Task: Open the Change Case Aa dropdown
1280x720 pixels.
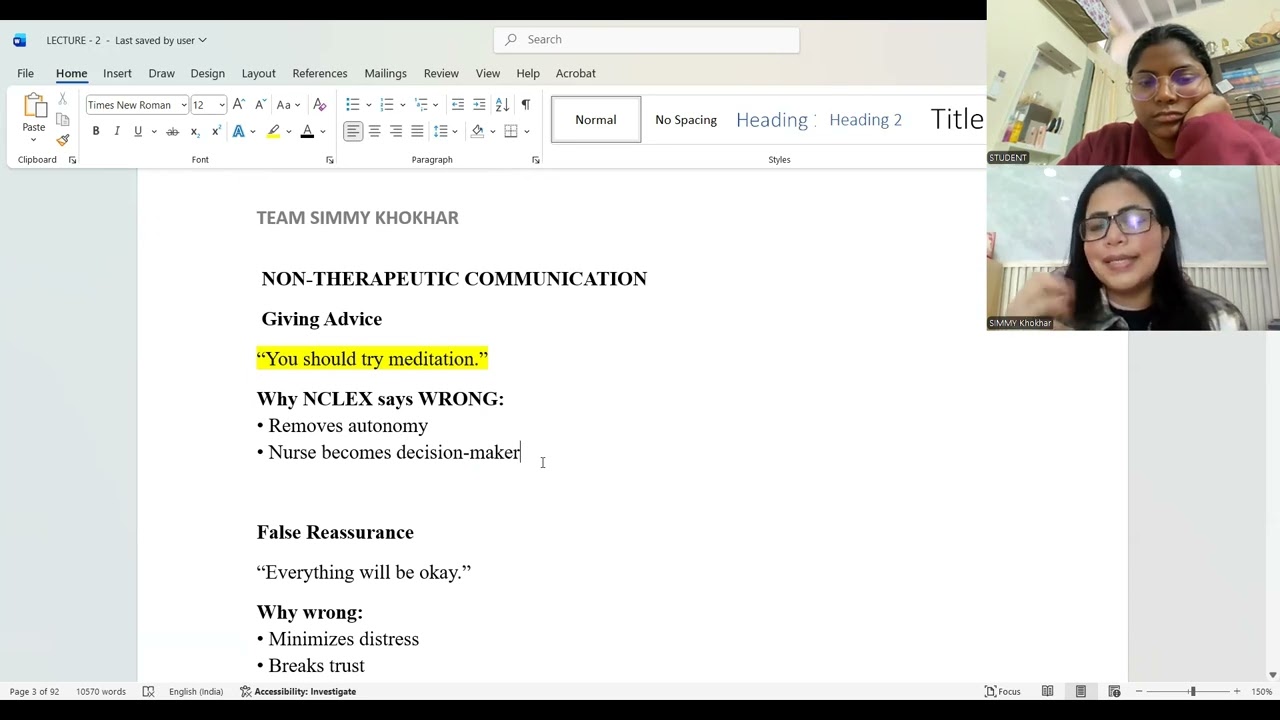Action: (x=289, y=104)
